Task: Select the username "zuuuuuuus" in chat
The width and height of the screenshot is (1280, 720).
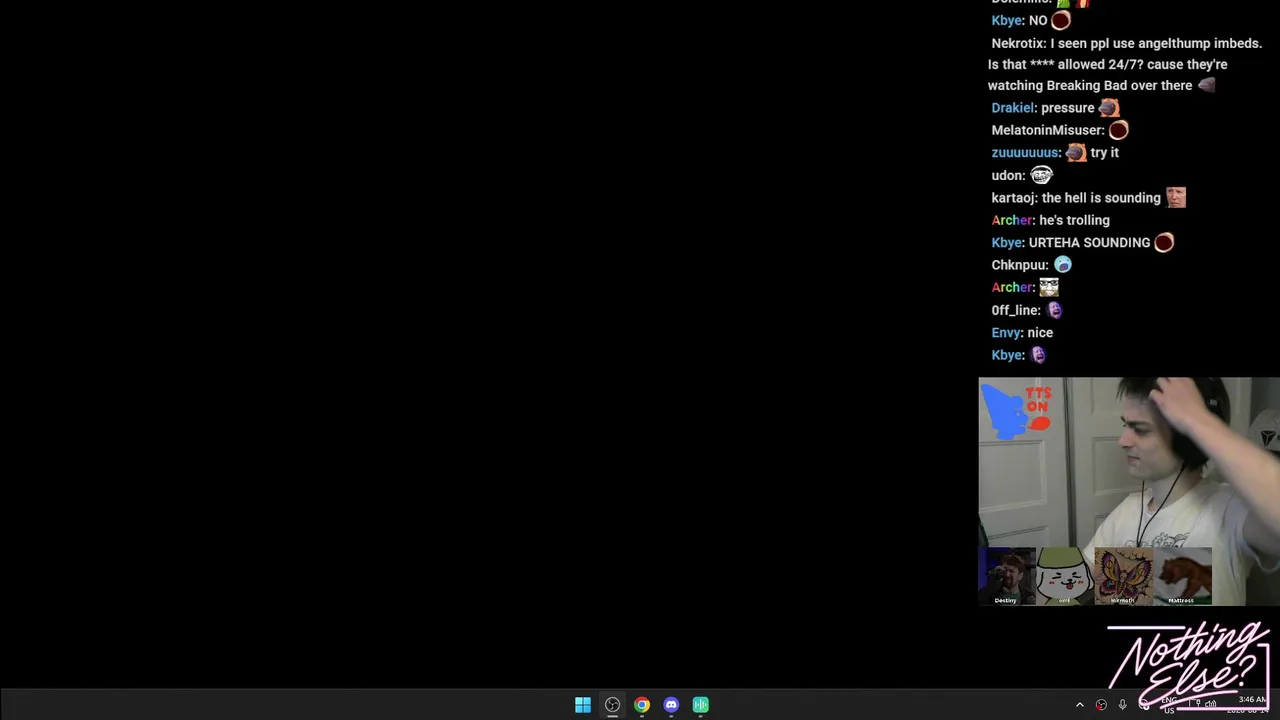Action: [1025, 153]
